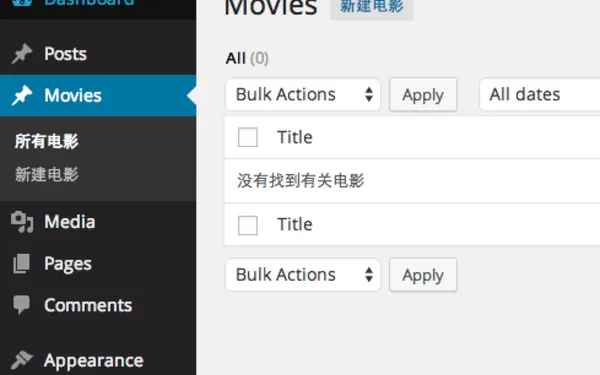Click the bottom Apply button
This screenshot has width=600, height=375.
point(423,275)
